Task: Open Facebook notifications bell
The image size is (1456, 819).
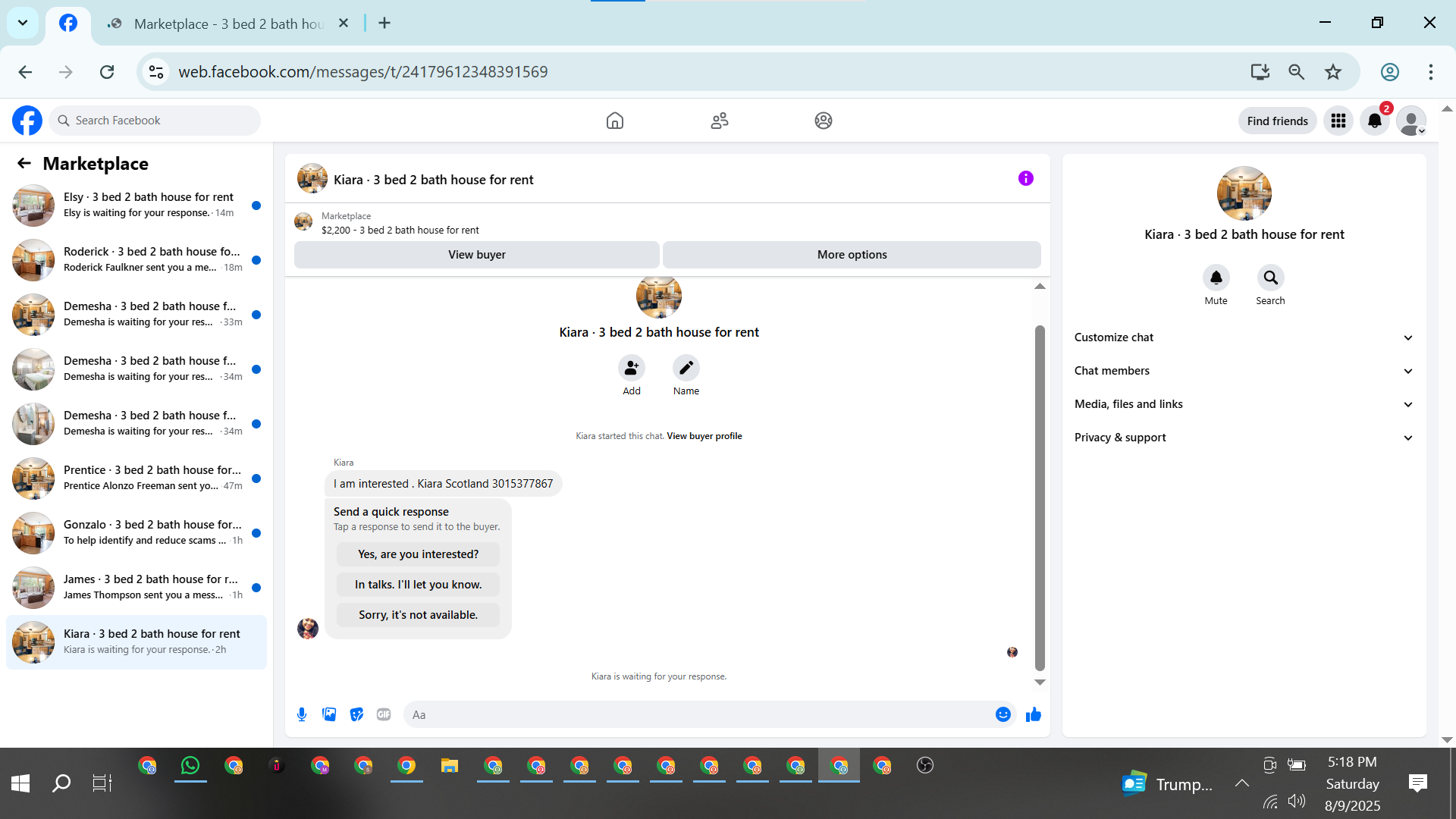Action: tap(1374, 121)
